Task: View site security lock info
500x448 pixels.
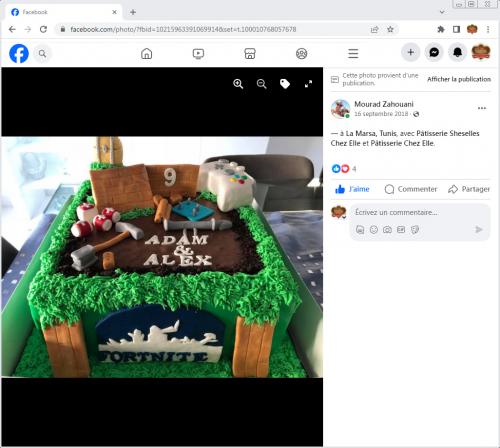Action: (x=62, y=29)
